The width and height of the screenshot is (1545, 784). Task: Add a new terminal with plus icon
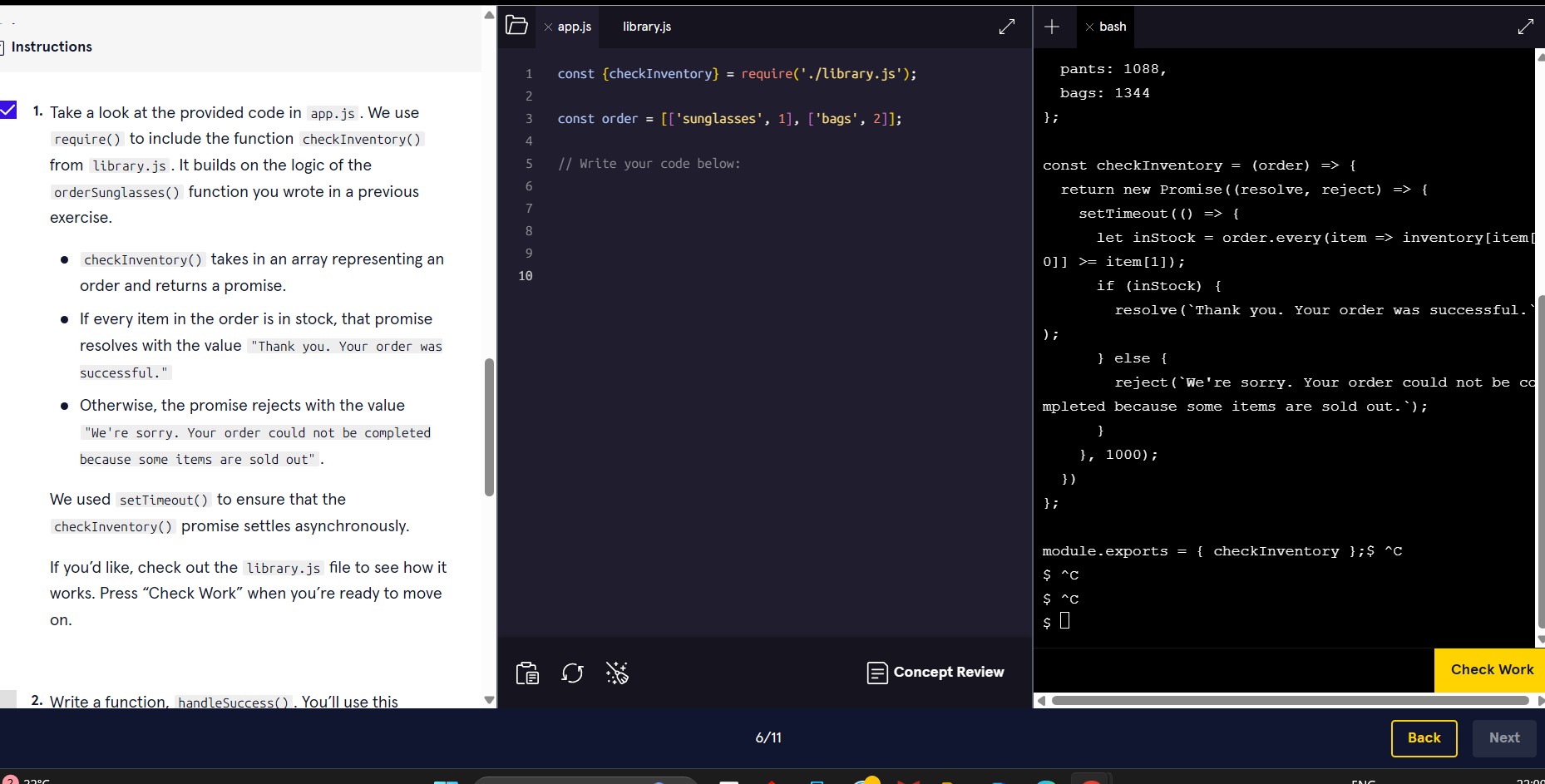coord(1051,27)
